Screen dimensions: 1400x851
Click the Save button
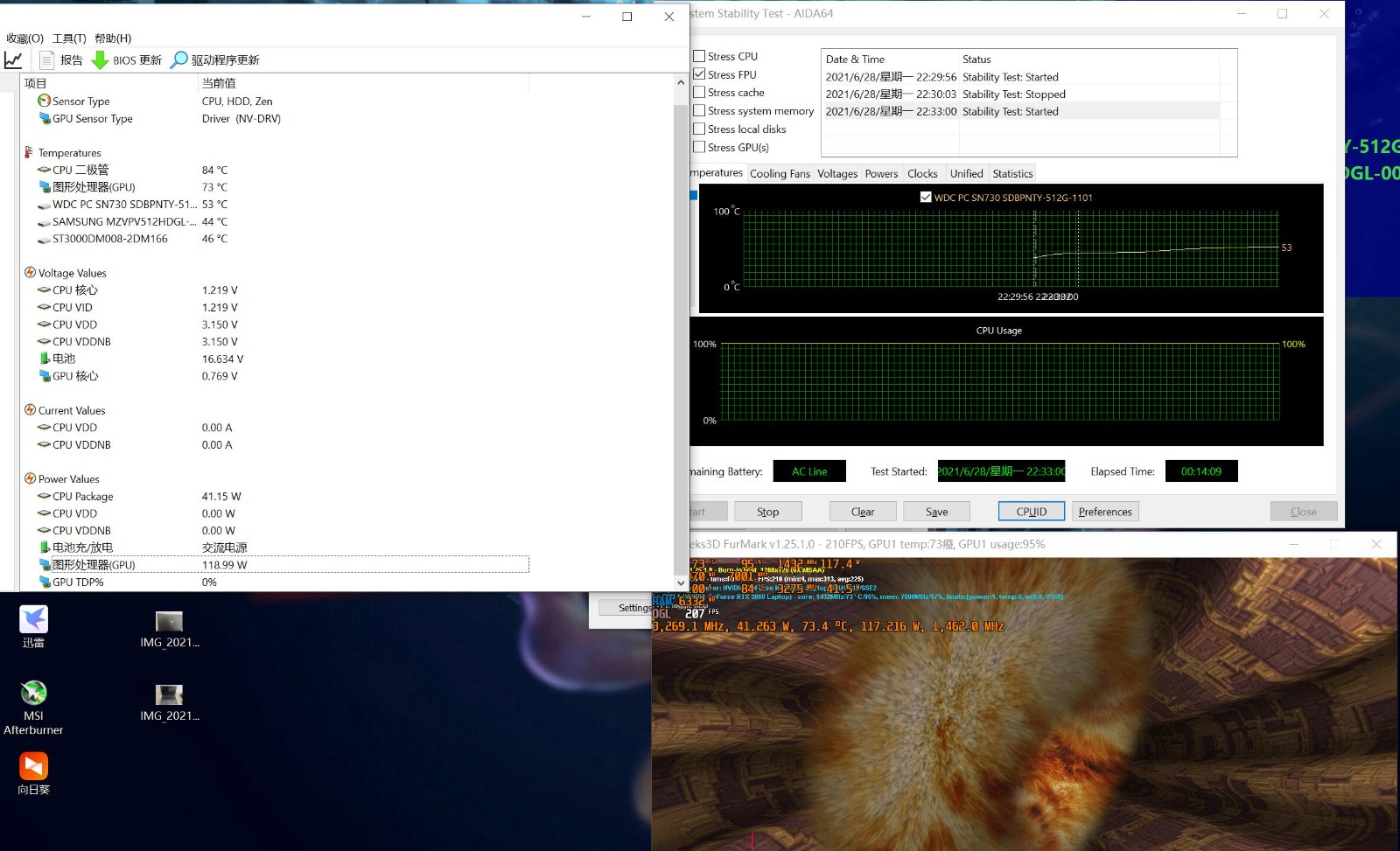pos(936,512)
